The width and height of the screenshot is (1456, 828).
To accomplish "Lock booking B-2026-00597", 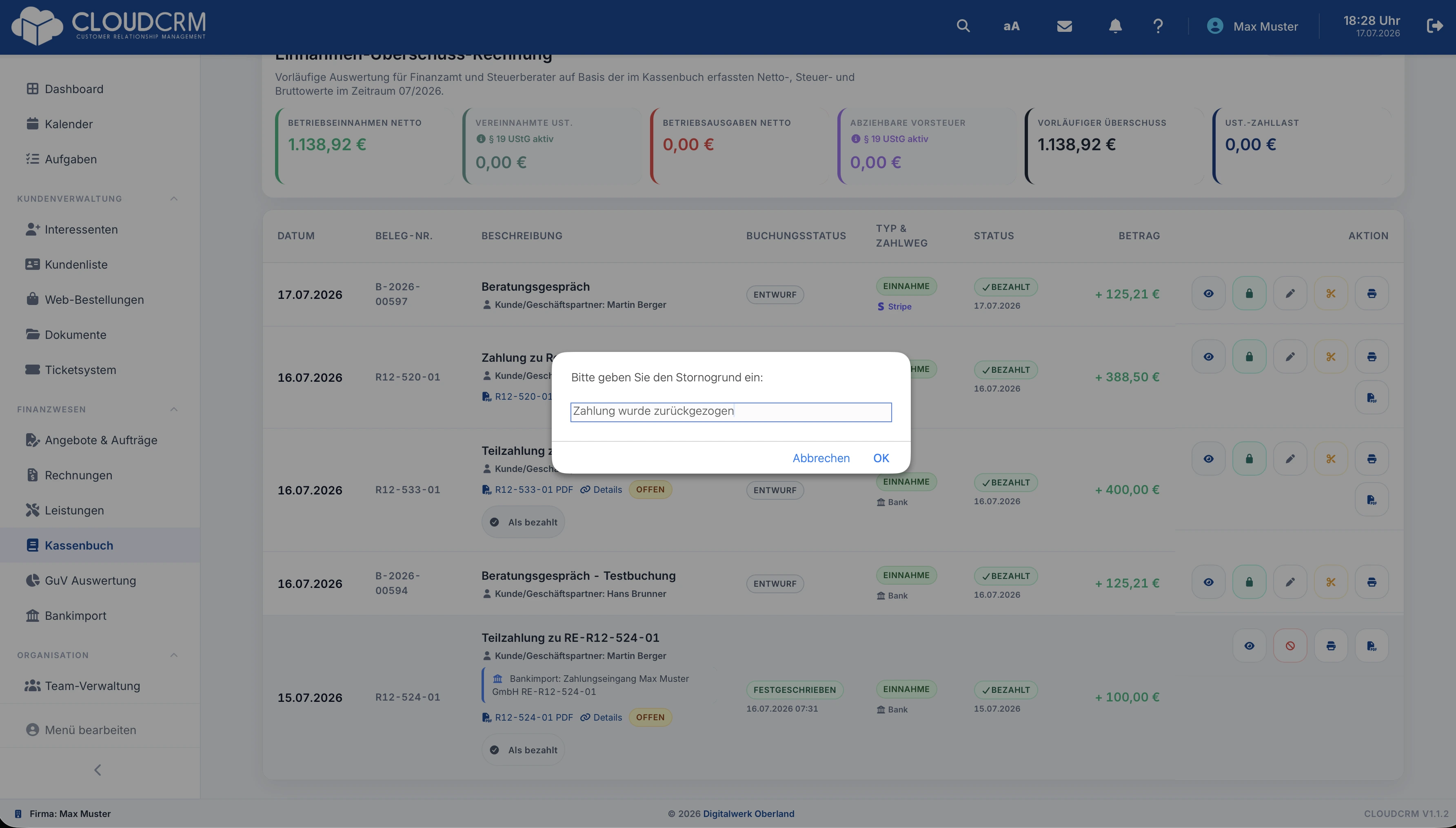I will 1249,294.
